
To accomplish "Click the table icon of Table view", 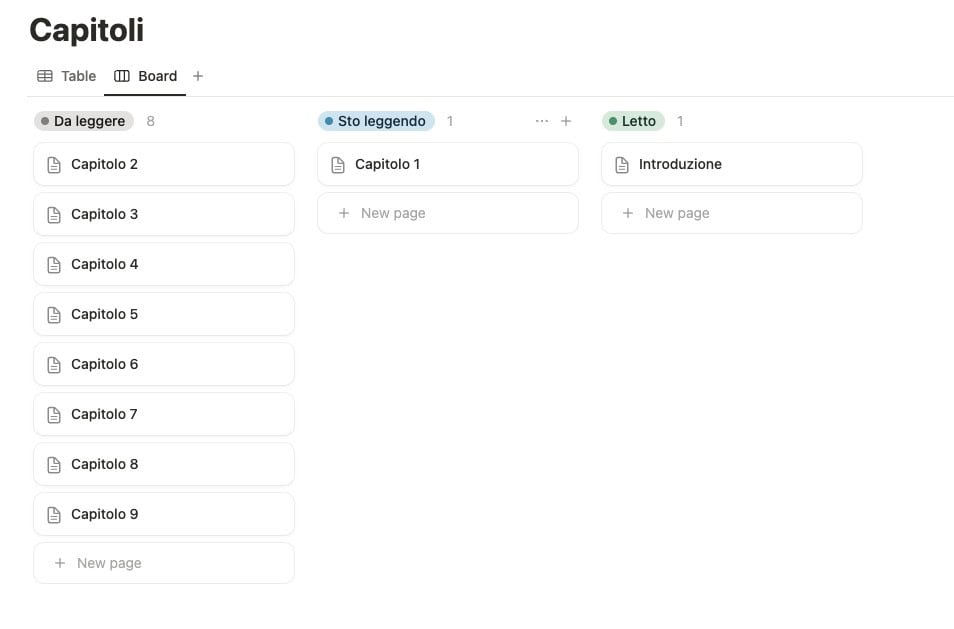I will (45, 76).
